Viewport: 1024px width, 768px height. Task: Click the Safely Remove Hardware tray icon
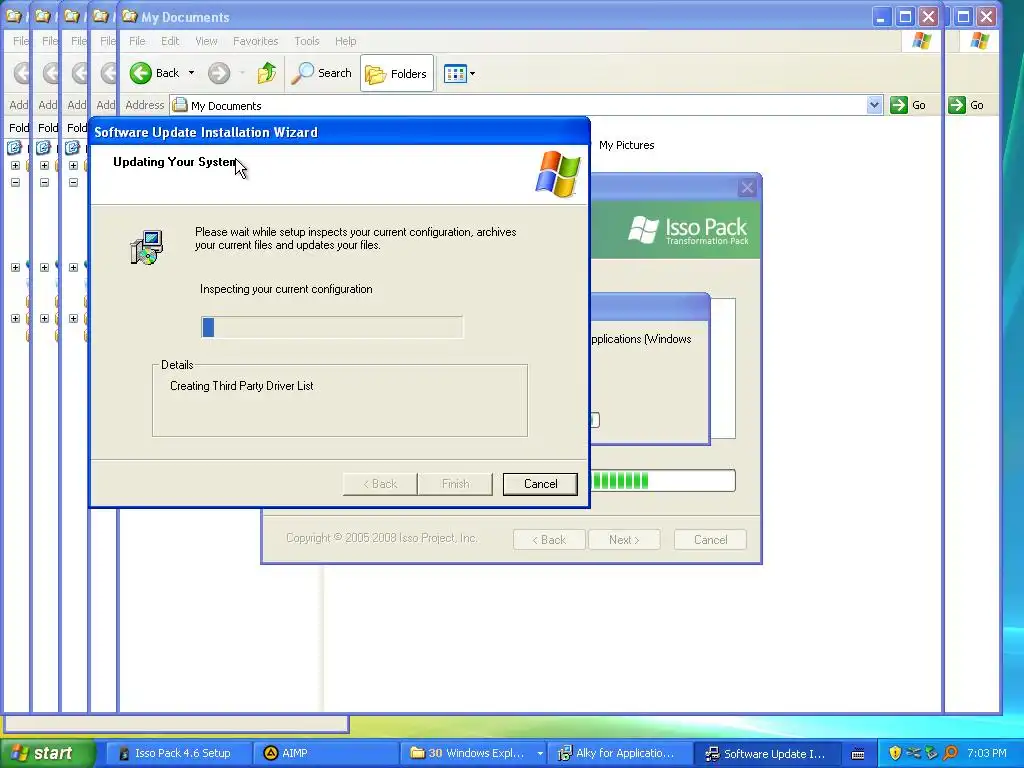[x=931, y=753]
